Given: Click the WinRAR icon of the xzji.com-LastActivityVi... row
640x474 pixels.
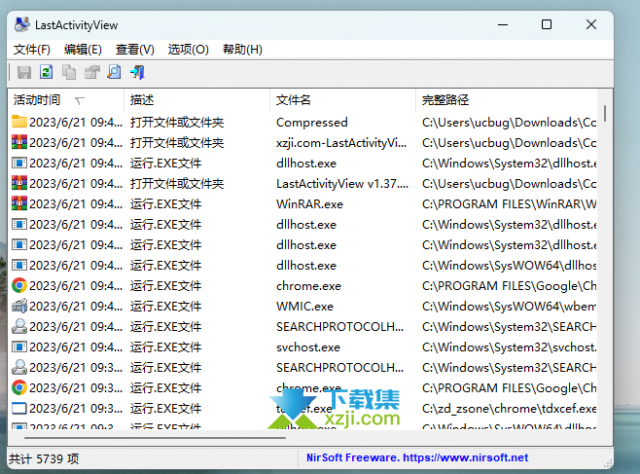Looking at the screenshot, I should [x=19, y=142].
